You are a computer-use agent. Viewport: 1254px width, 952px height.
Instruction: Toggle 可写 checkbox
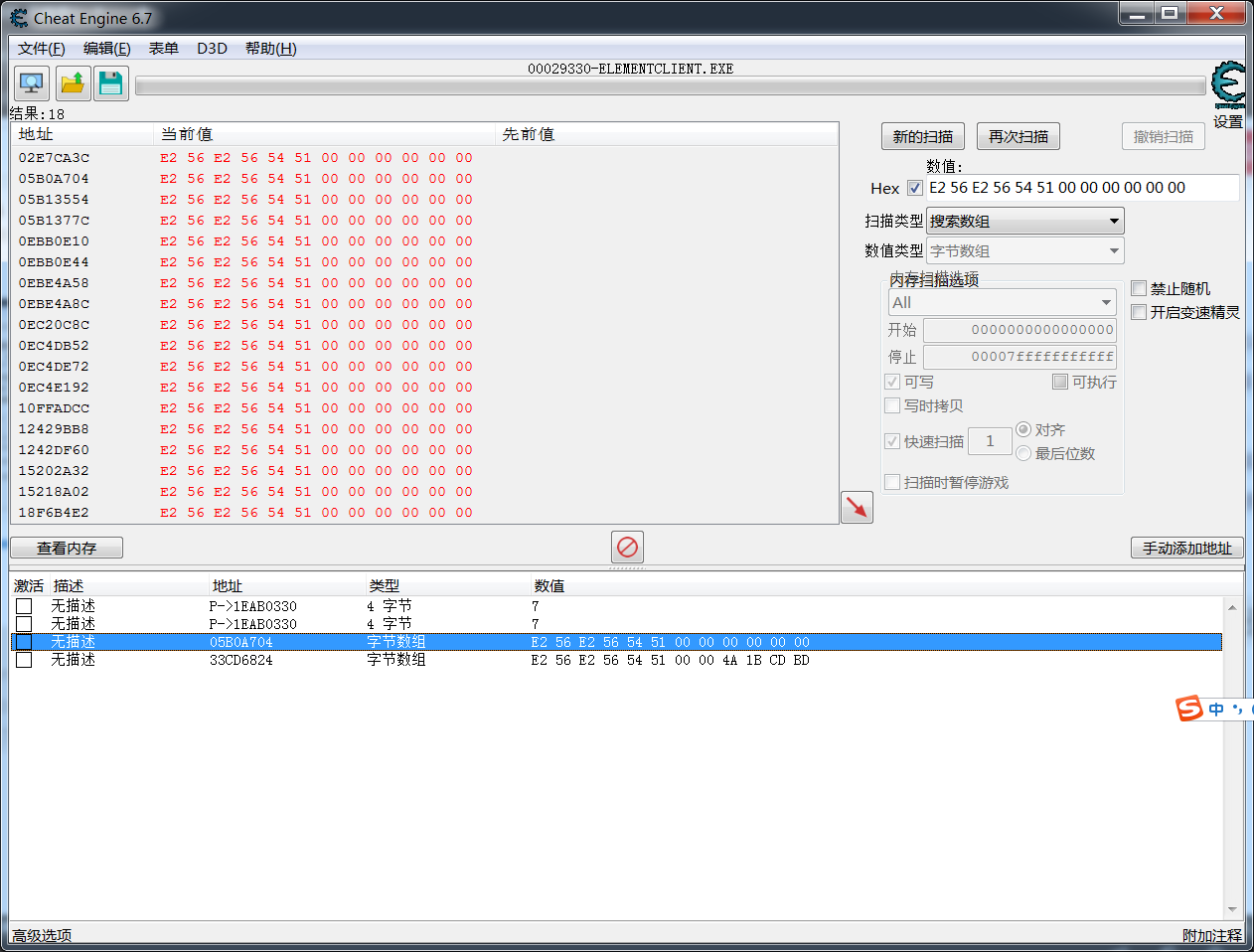point(892,382)
